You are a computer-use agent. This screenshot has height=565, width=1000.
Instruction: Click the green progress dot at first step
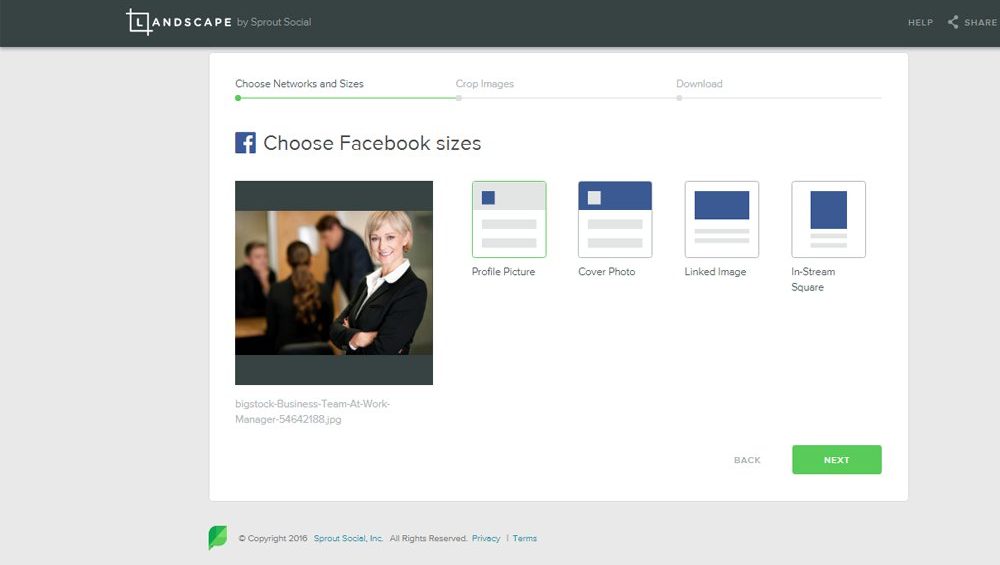coord(238,98)
